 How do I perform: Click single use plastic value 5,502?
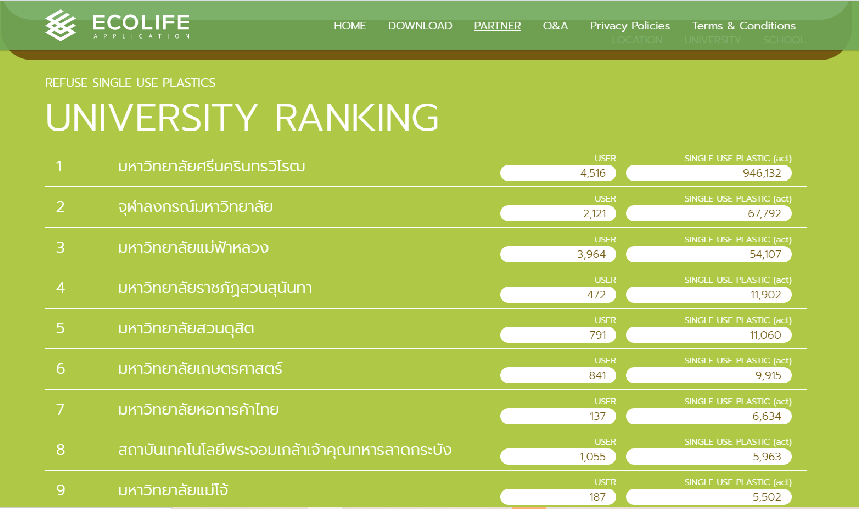click(x=708, y=497)
